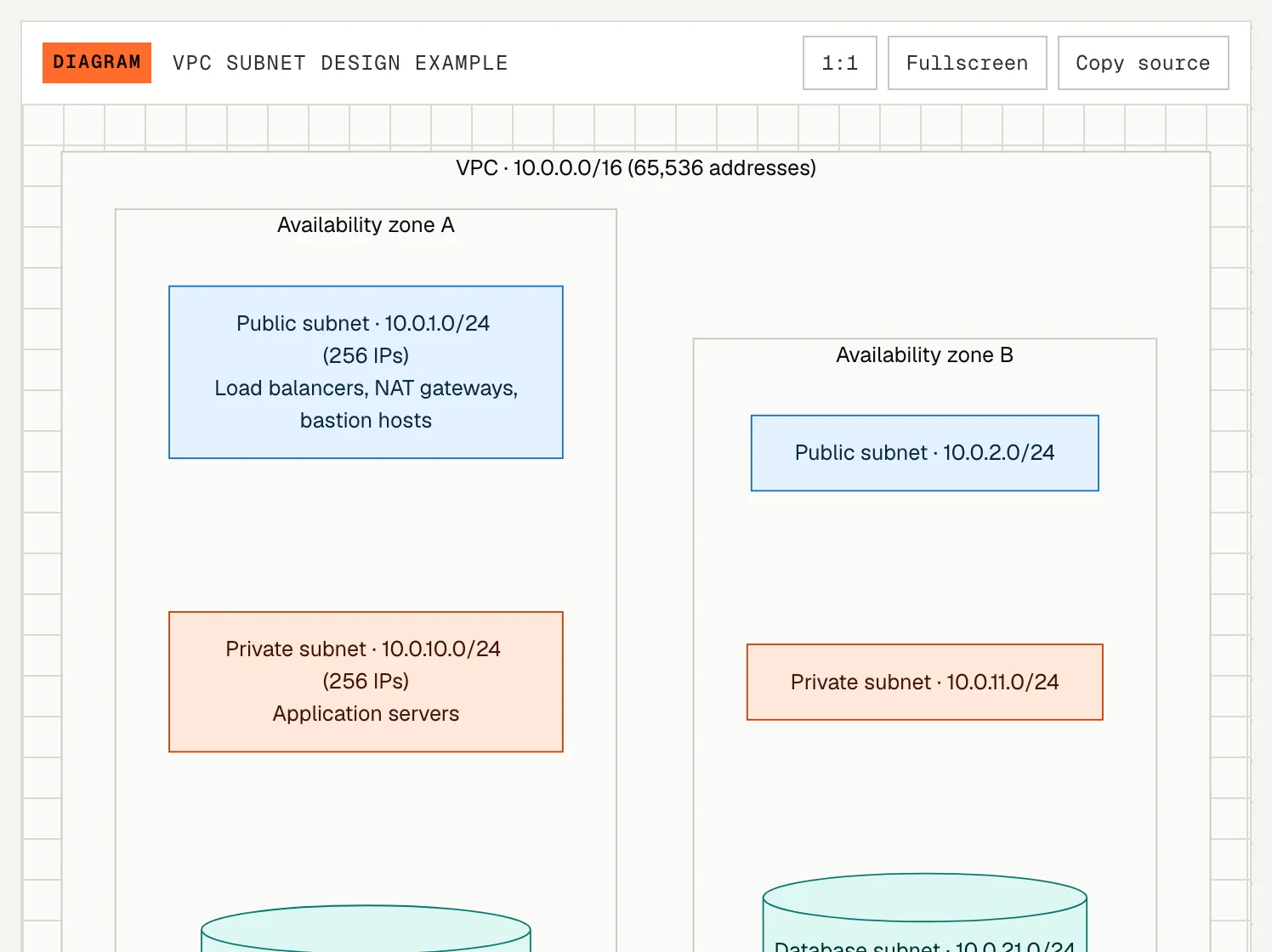The height and width of the screenshot is (952, 1272).
Task: Click the orange DIAGRAM badge
Action: [97, 63]
